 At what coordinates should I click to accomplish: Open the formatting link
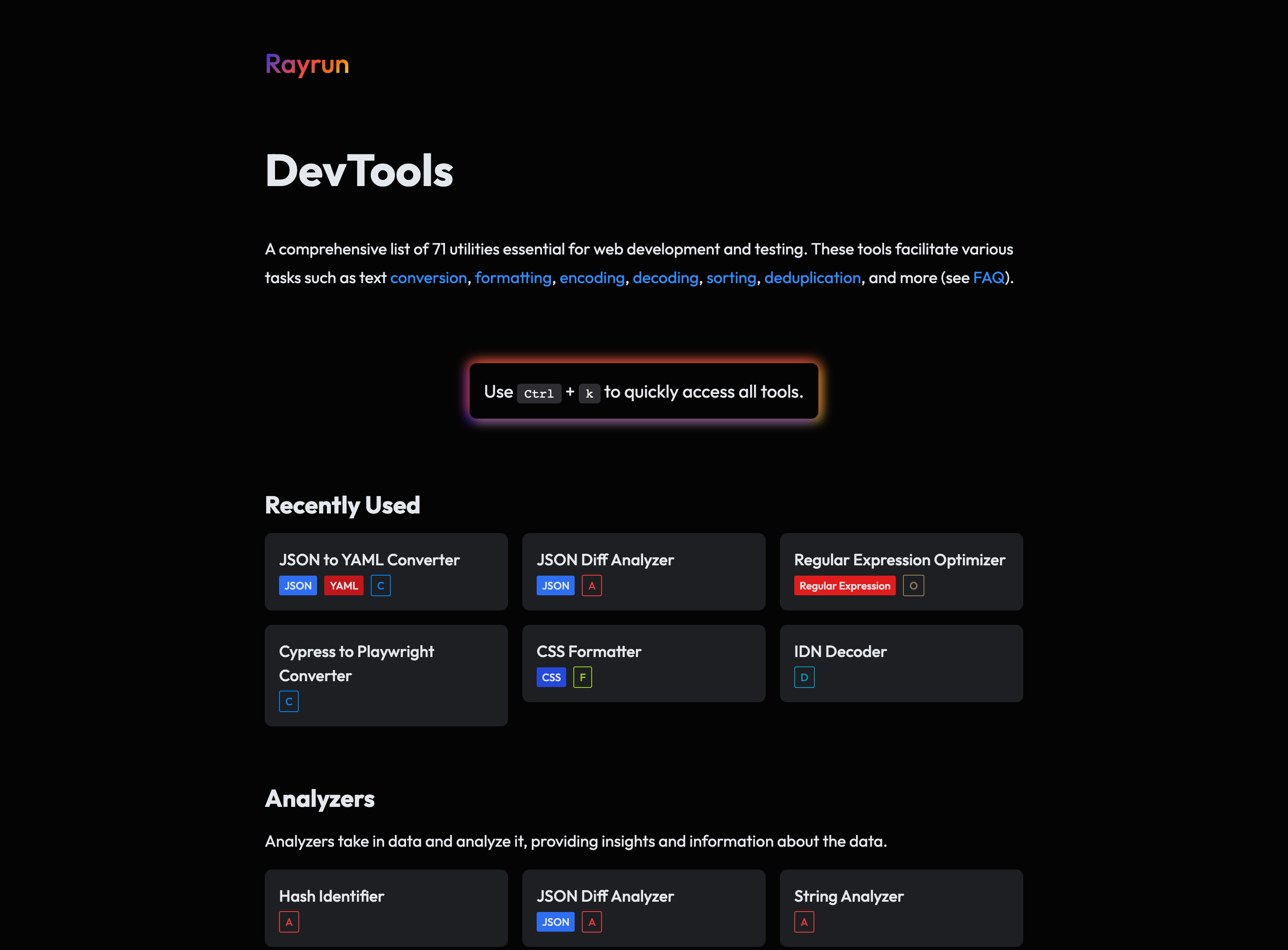tap(513, 278)
